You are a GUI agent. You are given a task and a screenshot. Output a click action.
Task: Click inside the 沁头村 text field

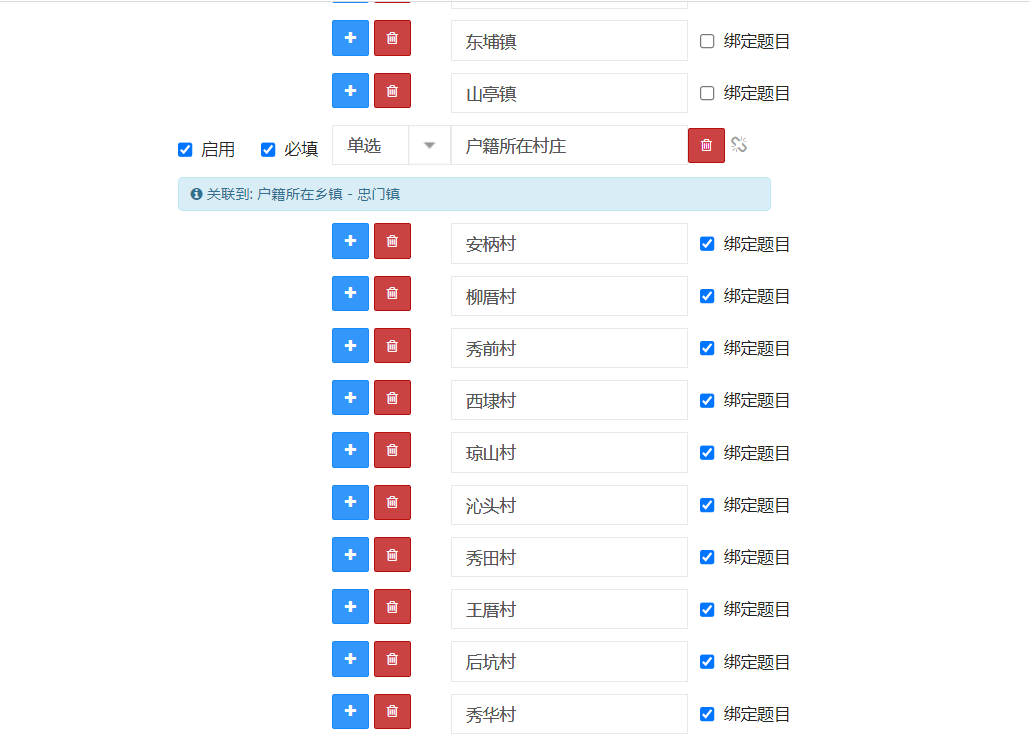tap(568, 504)
